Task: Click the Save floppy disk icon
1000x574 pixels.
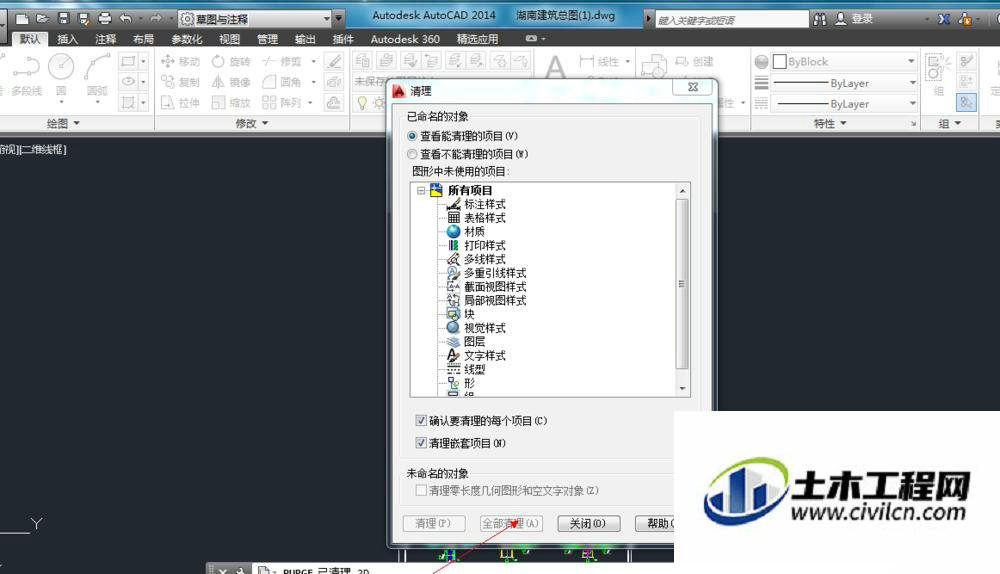Action: pos(63,18)
